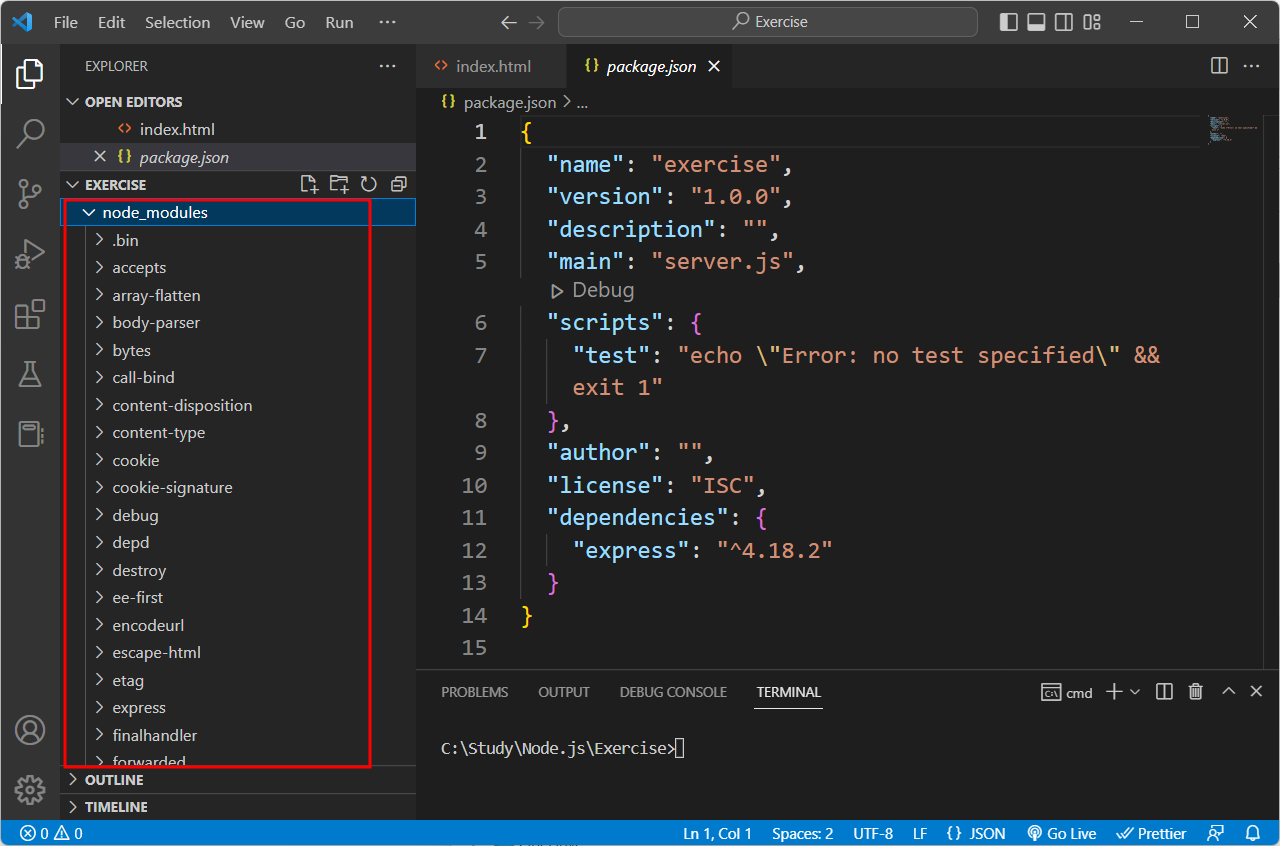
Task: Click the Prettier status bar button
Action: 1151,833
